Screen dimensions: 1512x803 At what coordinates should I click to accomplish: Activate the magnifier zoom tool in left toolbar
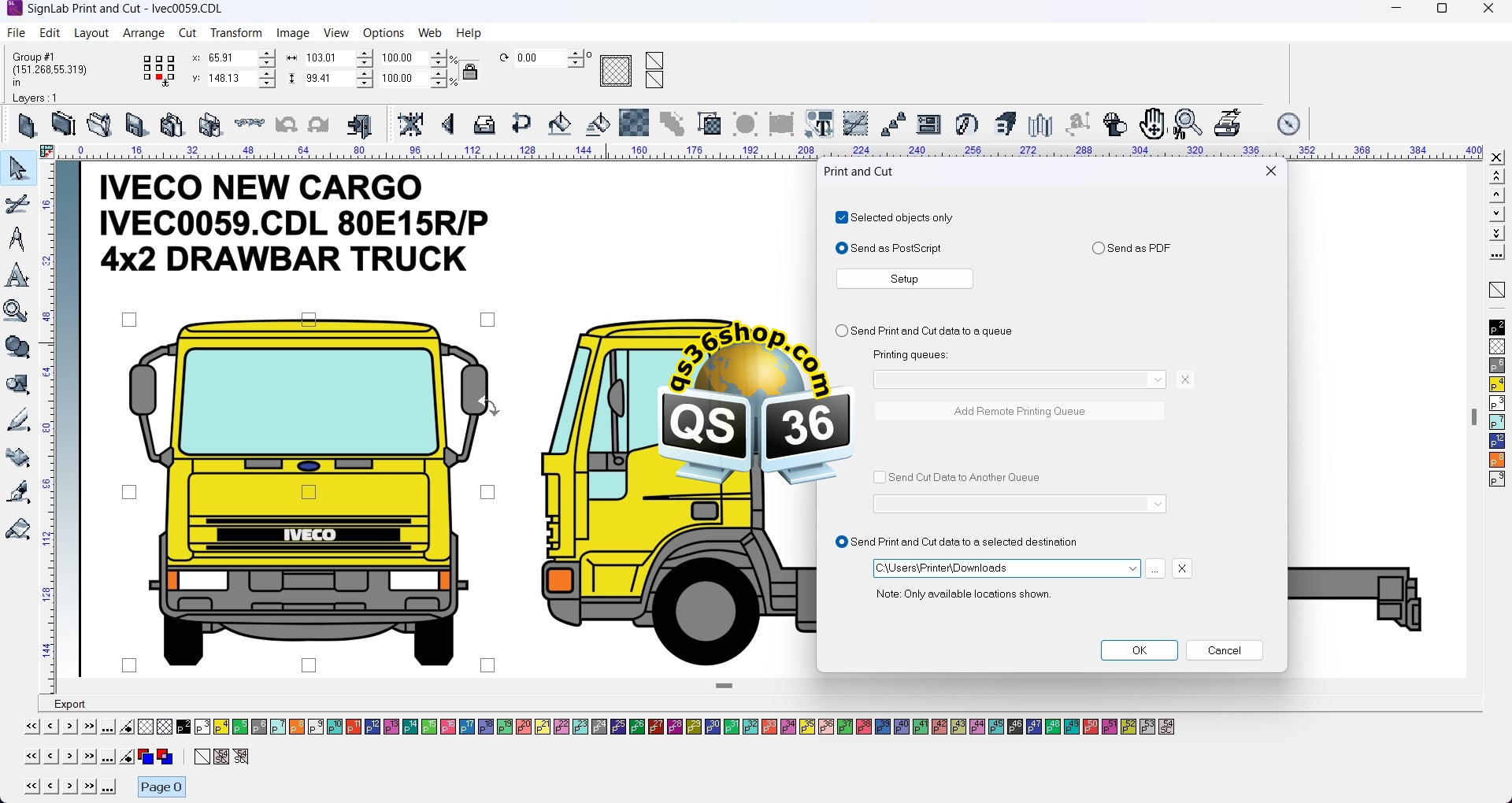17,312
